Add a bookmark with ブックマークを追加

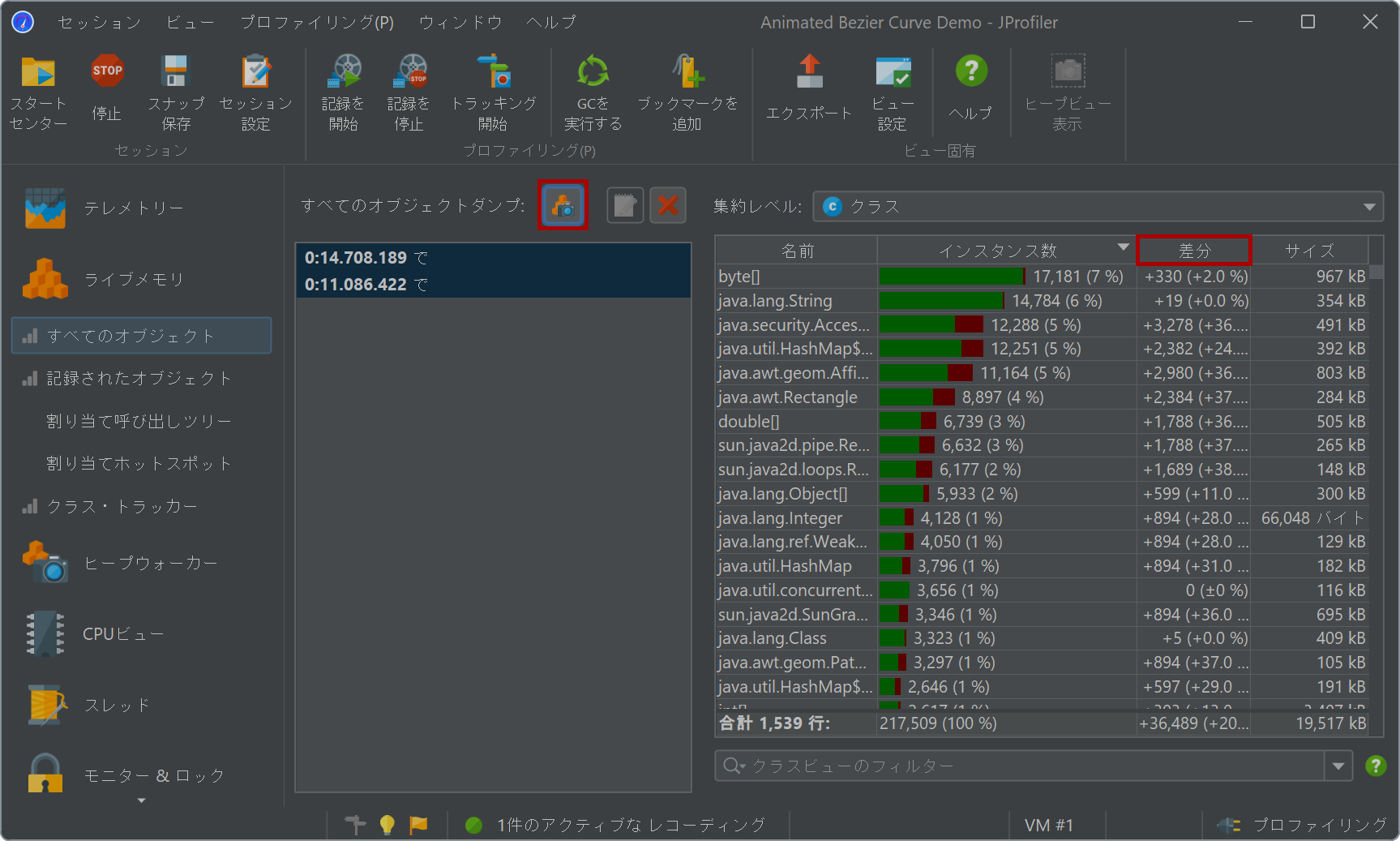pyautogui.click(x=687, y=93)
